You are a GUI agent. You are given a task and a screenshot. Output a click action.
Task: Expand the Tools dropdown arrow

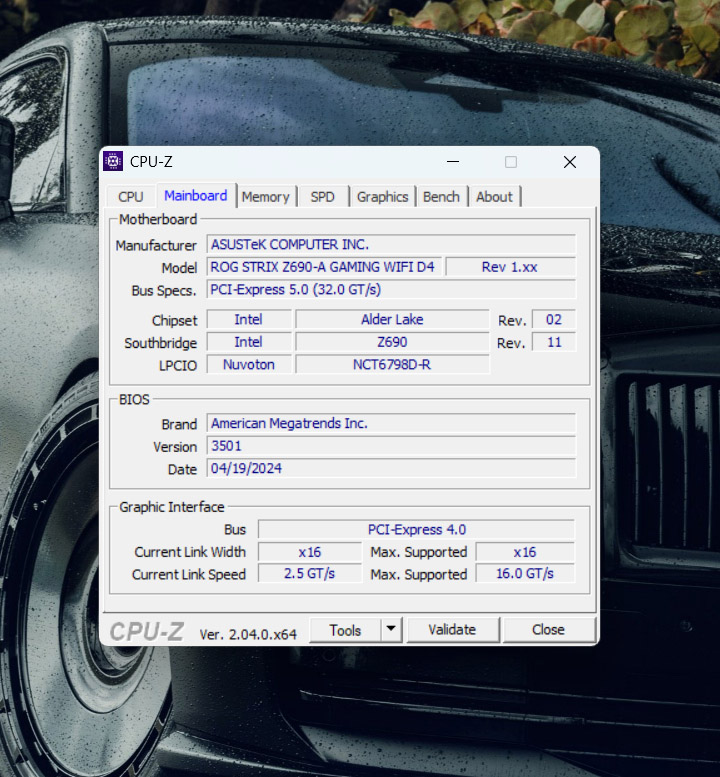click(391, 629)
